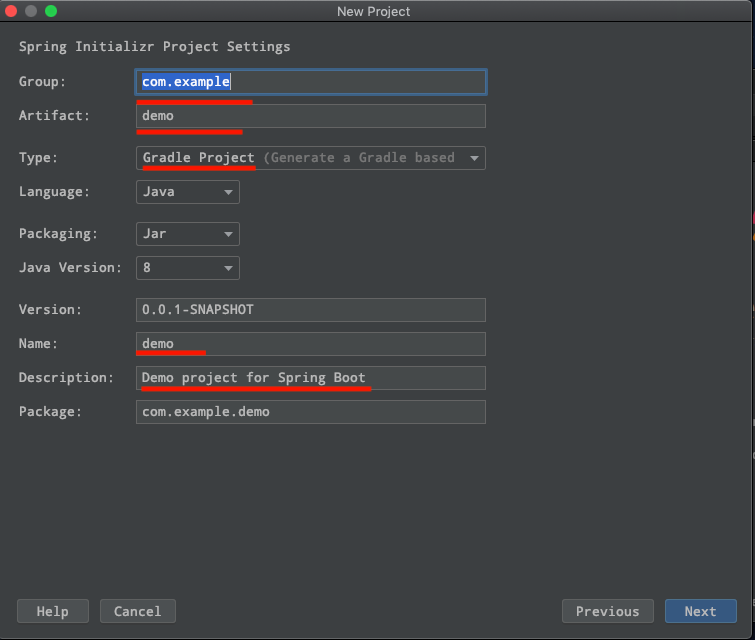Image resolution: width=755 pixels, height=640 pixels.
Task: Click the Name input field
Action: pyautogui.click(x=311, y=344)
